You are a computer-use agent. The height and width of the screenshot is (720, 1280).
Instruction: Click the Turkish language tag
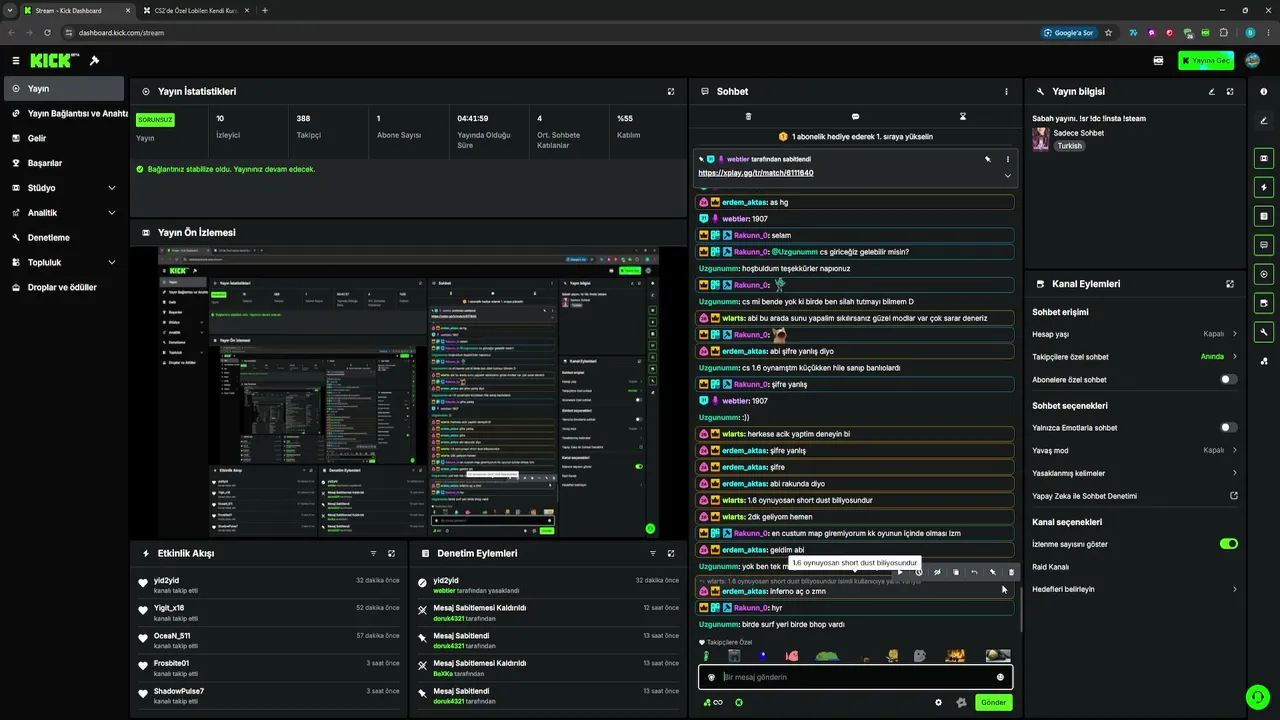(x=1070, y=146)
